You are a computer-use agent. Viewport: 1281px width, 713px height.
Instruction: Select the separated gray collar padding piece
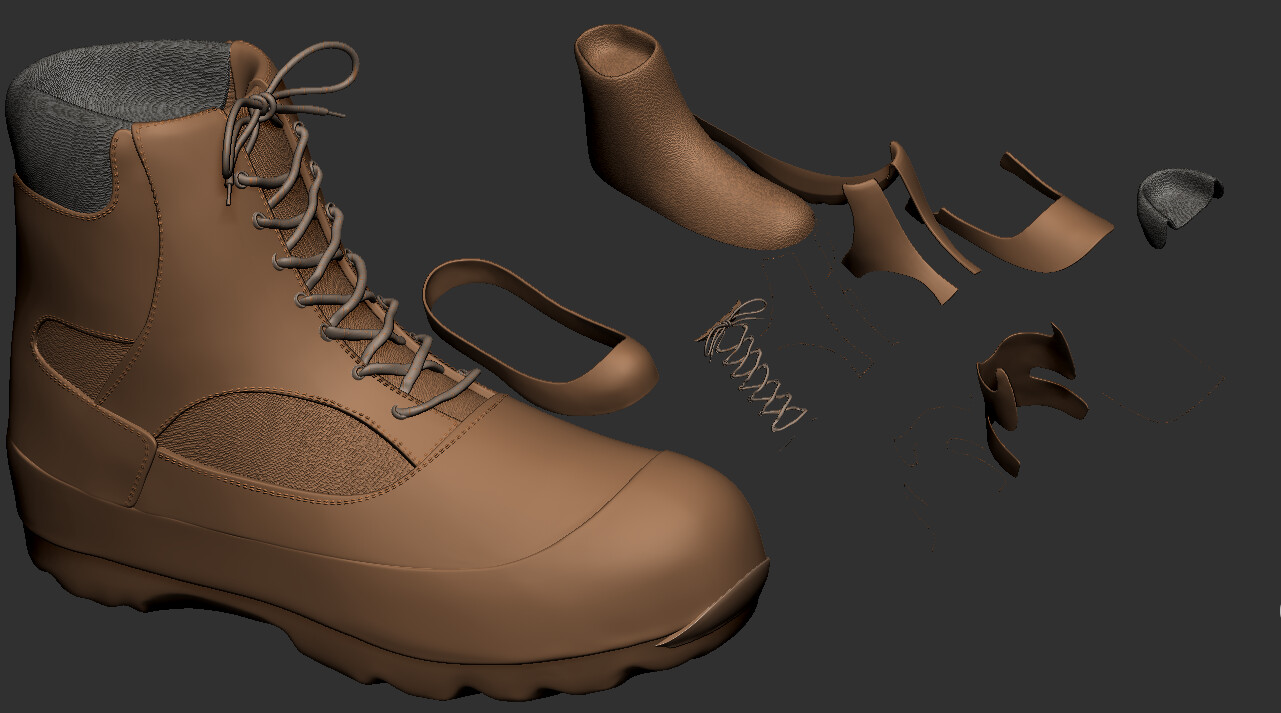(x=1175, y=205)
